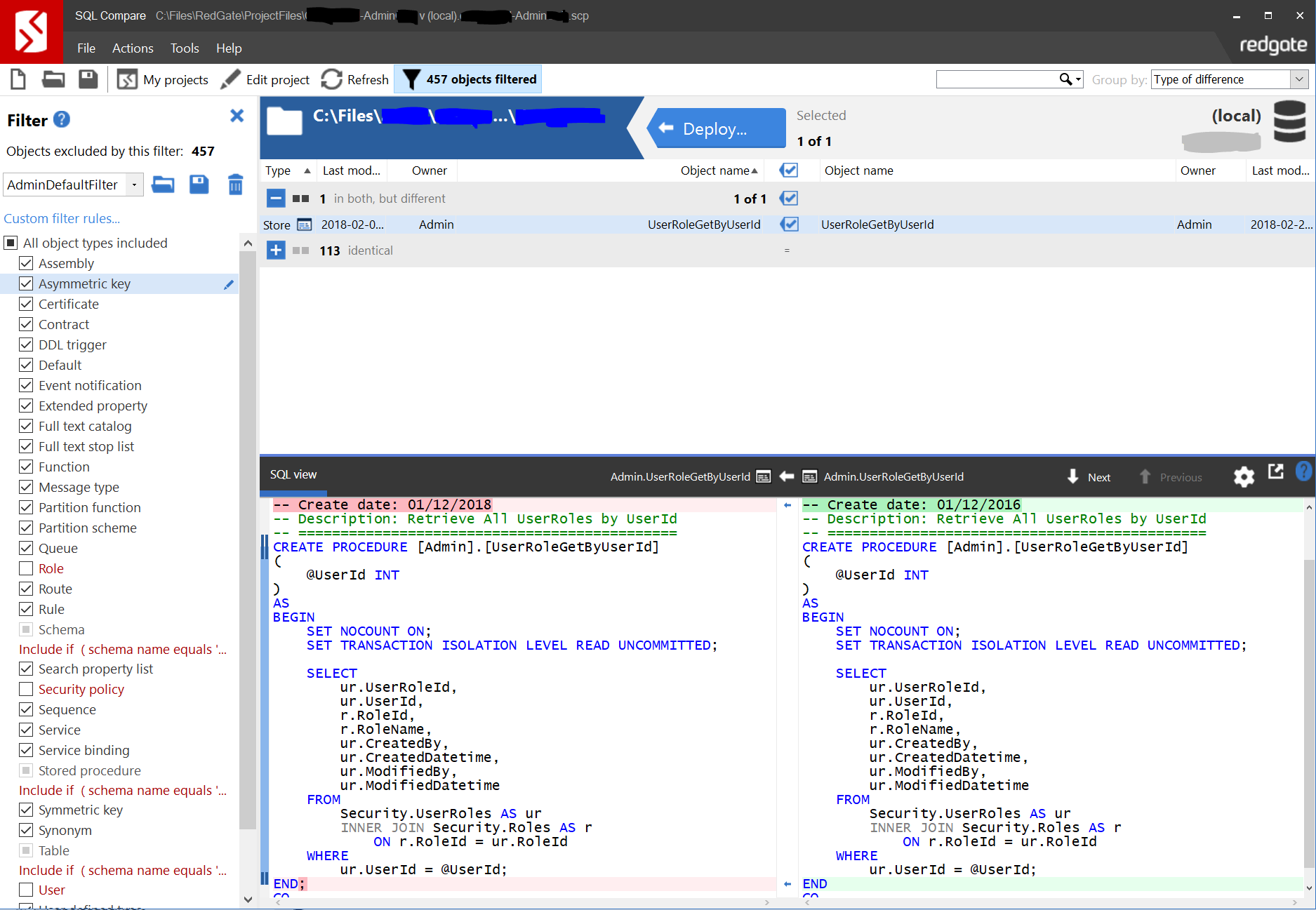Open SQL view settings gear
The image size is (1316, 910).
pos(1244,477)
